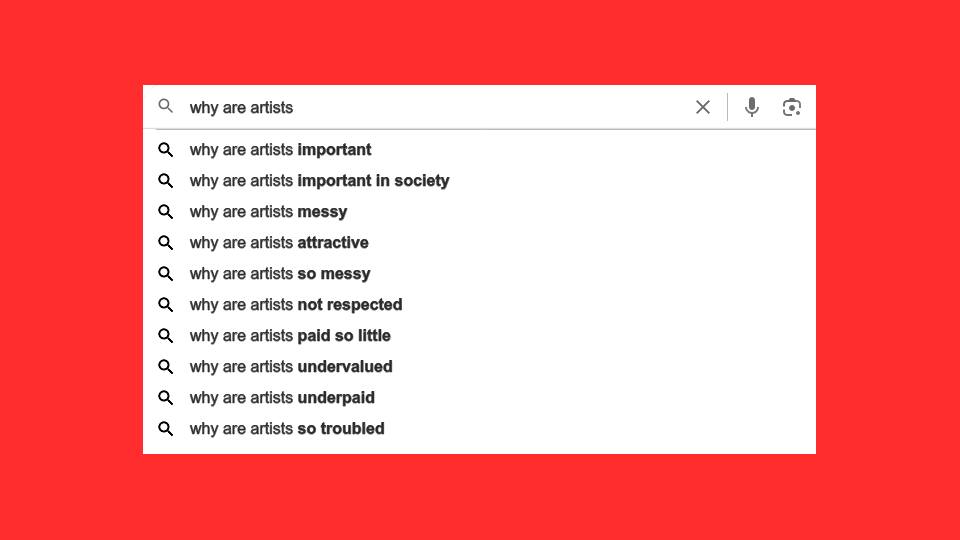960x540 pixels.
Task: Choose the "why are artists messy" suggestion
Action: coord(268,212)
